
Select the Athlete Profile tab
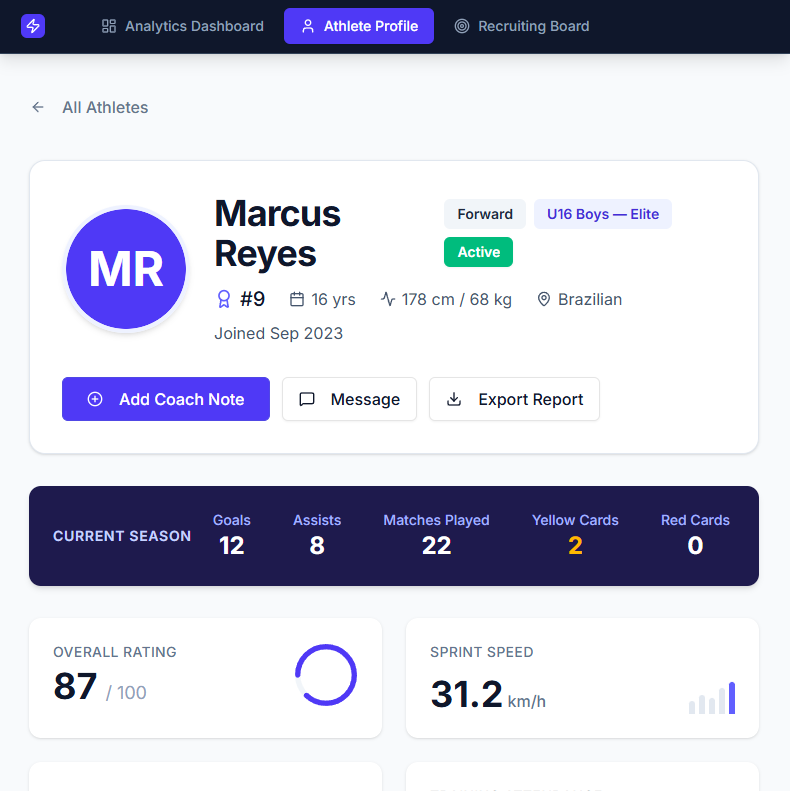click(359, 26)
